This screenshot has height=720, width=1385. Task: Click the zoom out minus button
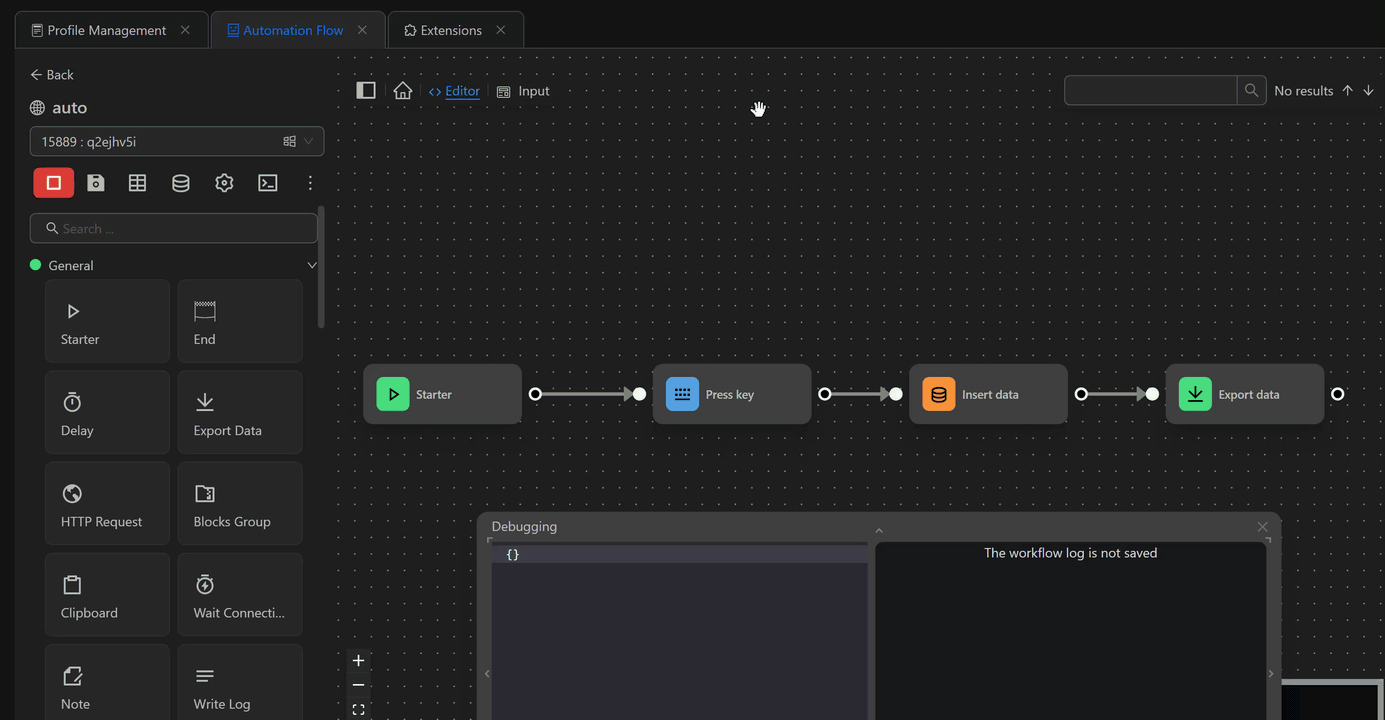[359, 685]
